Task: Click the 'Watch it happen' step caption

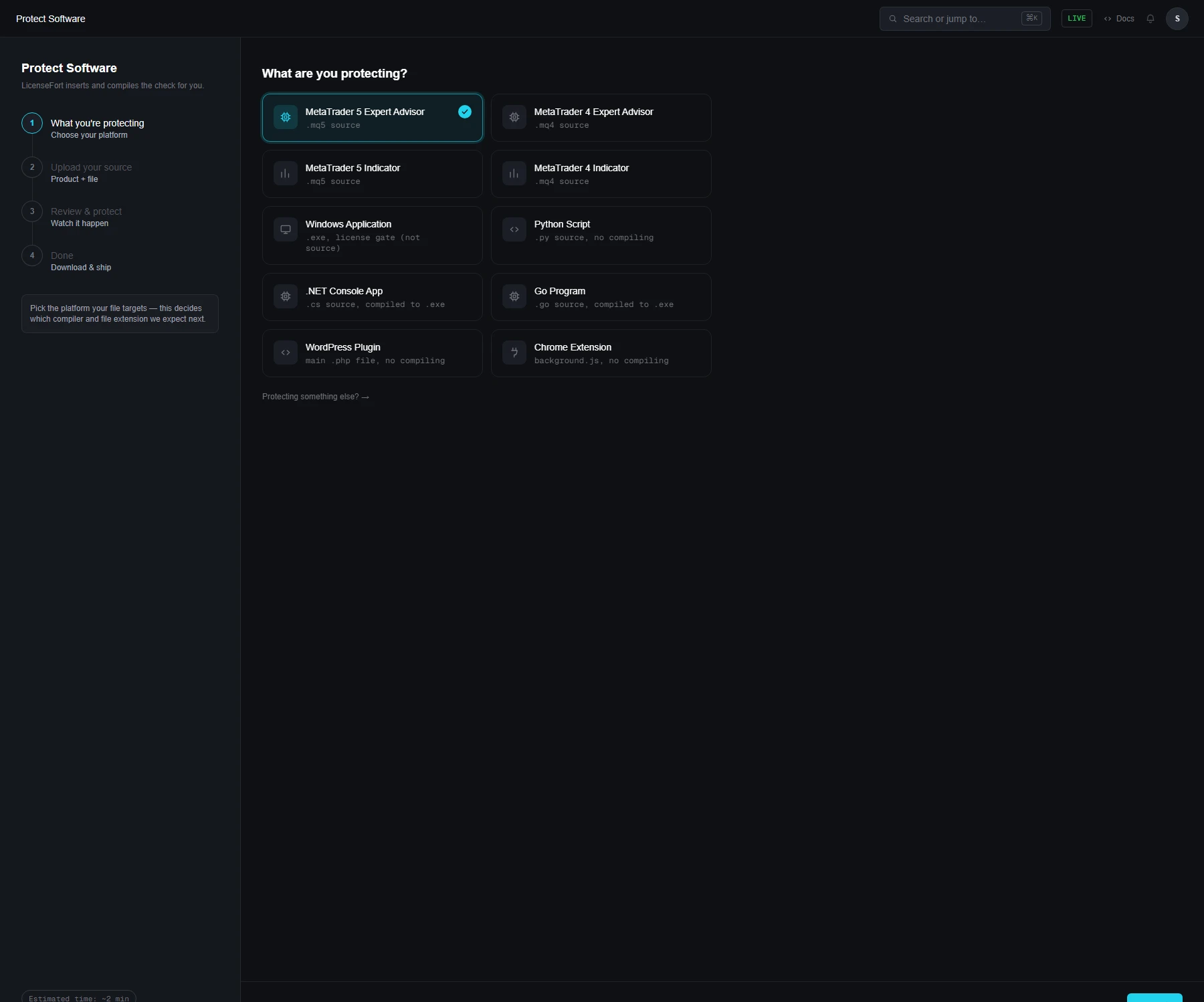Action: (80, 223)
